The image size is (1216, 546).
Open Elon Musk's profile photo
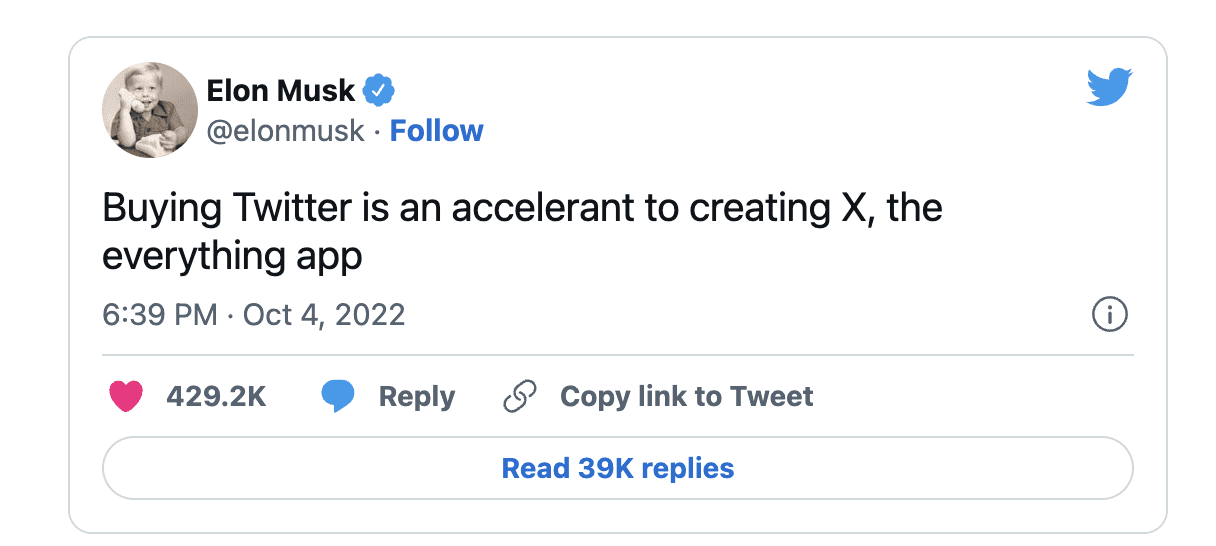[150, 110]
